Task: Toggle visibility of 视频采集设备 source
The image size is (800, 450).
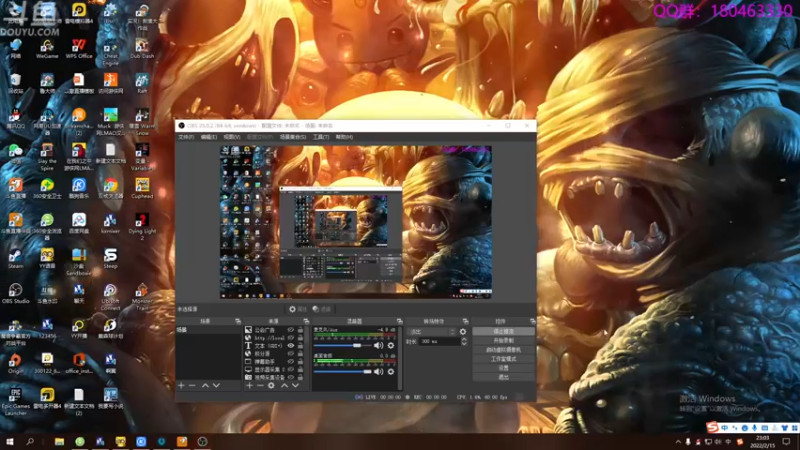Action: 291,378
